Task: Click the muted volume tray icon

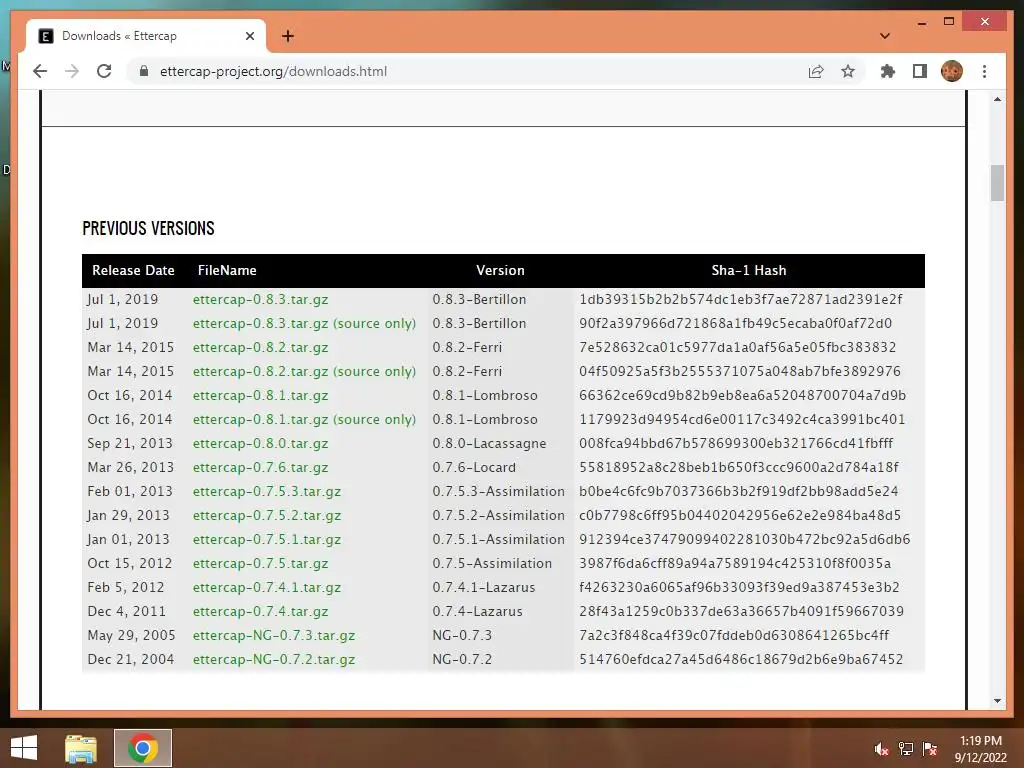Action: coord(882,749)
